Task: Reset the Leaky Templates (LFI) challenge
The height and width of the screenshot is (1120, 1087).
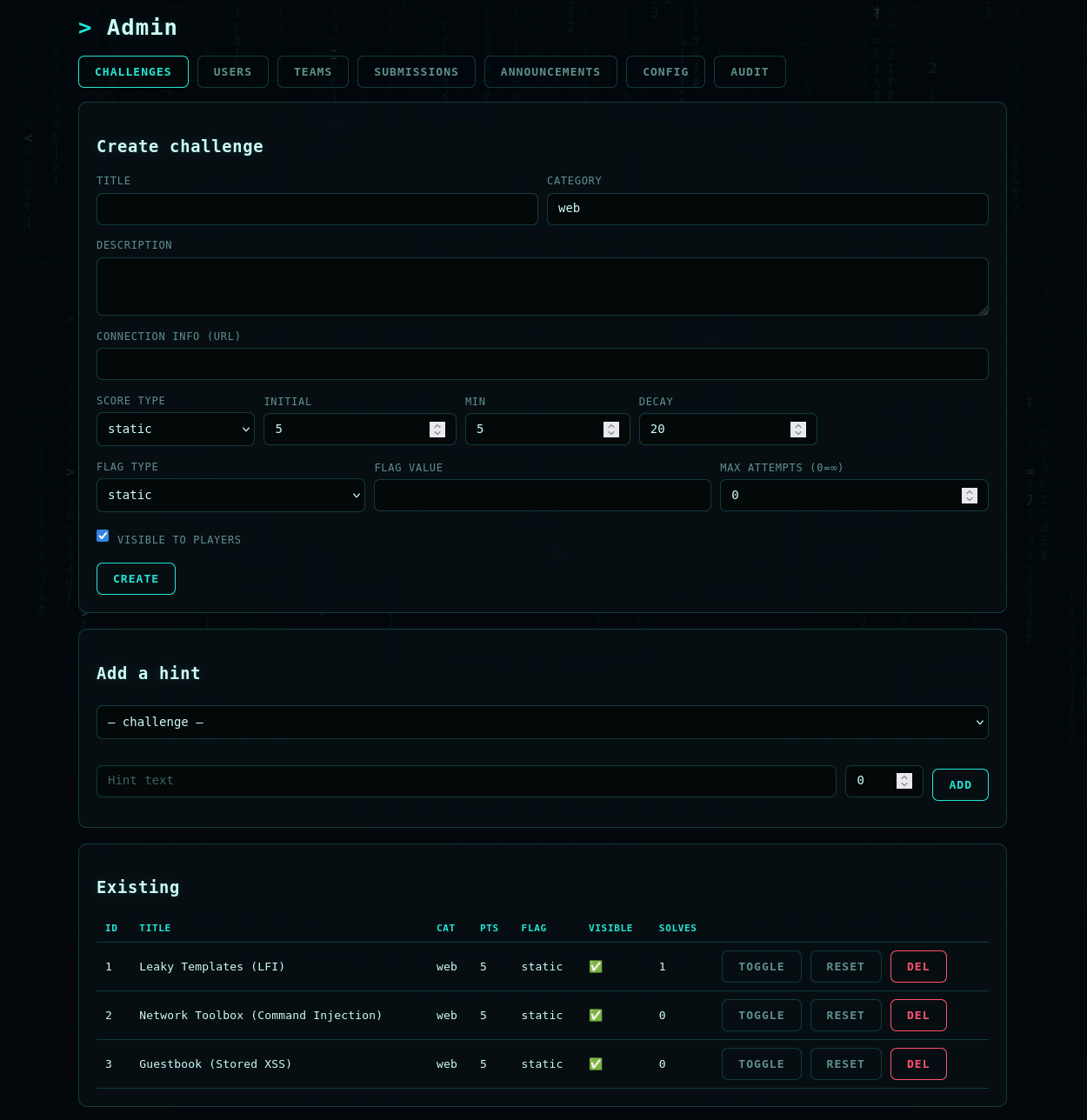Action: coord(845,967)
